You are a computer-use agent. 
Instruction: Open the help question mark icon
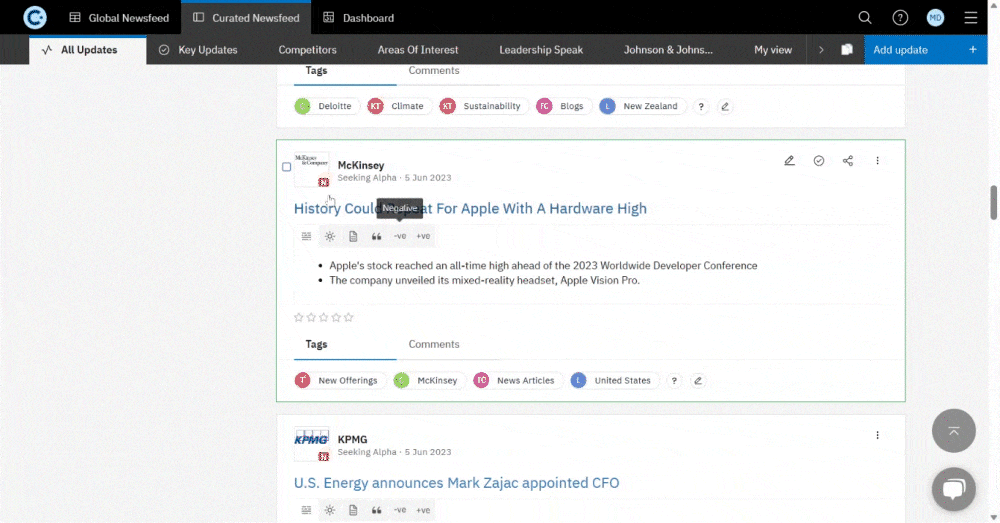coord(900,18)
